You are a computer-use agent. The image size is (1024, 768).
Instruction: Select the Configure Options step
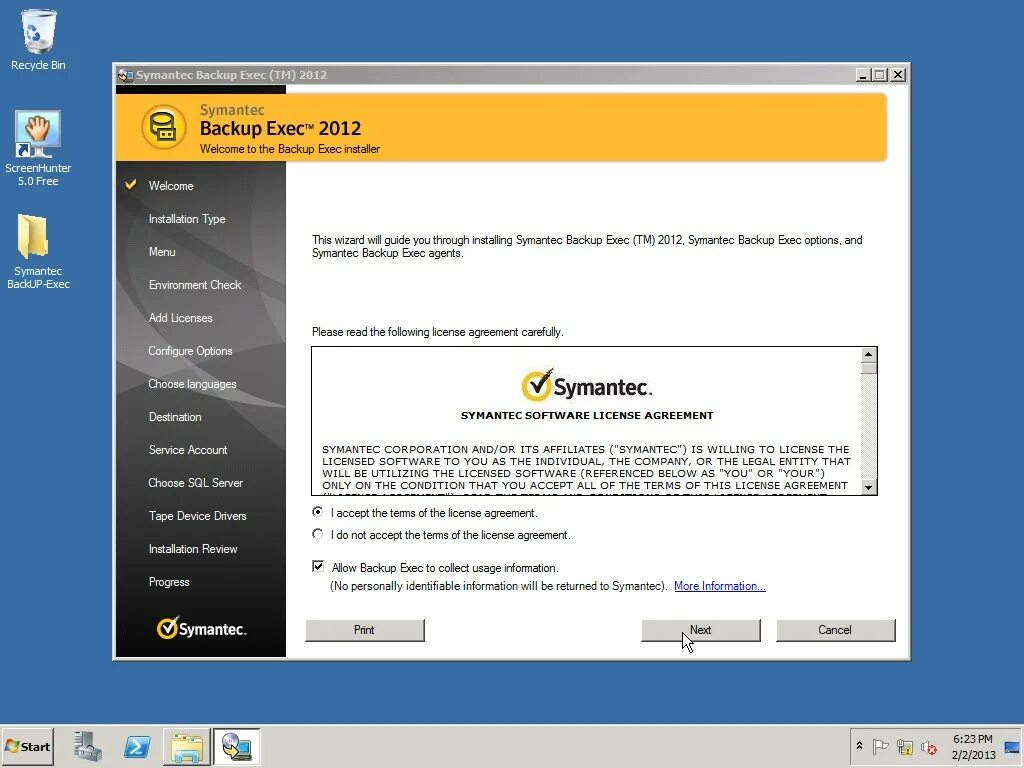point(190,351)
